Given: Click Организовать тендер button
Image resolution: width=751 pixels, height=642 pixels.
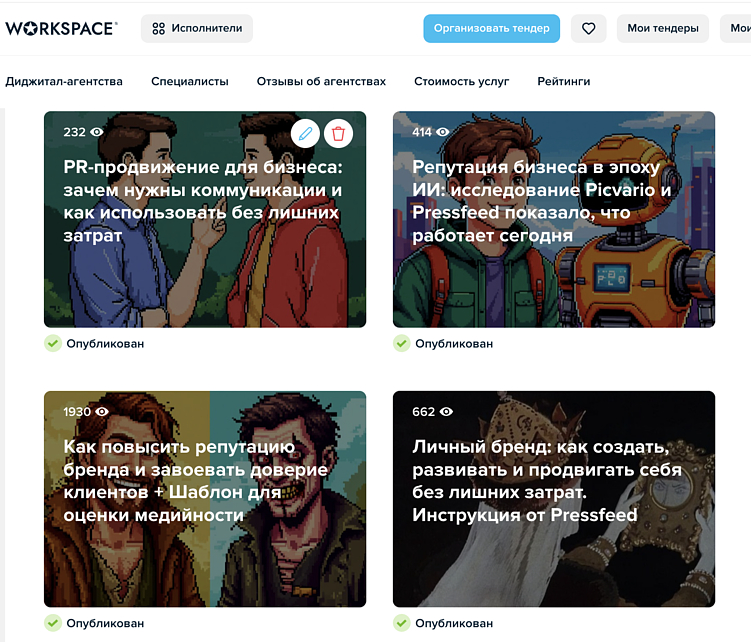Looking at the screenshot, I should (x=491, y=29).
